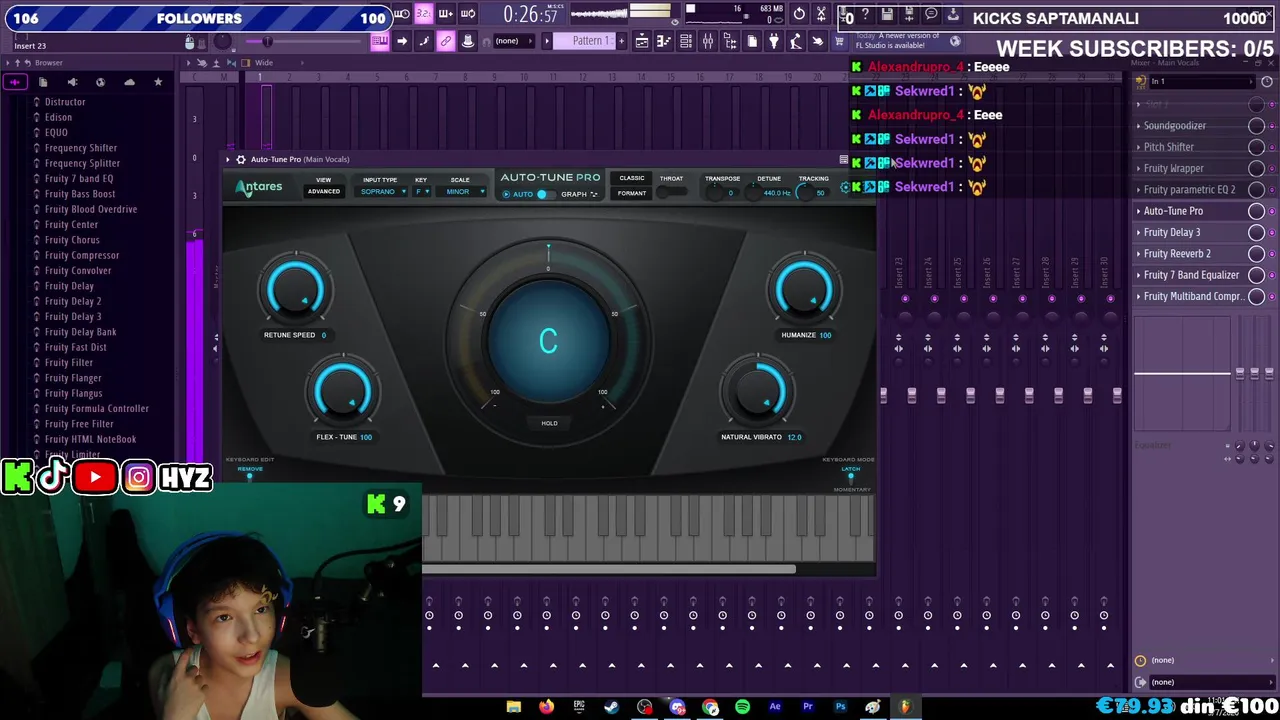
Task: Click the Auto-Tune keyboard horizontal scrollbar
Action: [608, 569]
